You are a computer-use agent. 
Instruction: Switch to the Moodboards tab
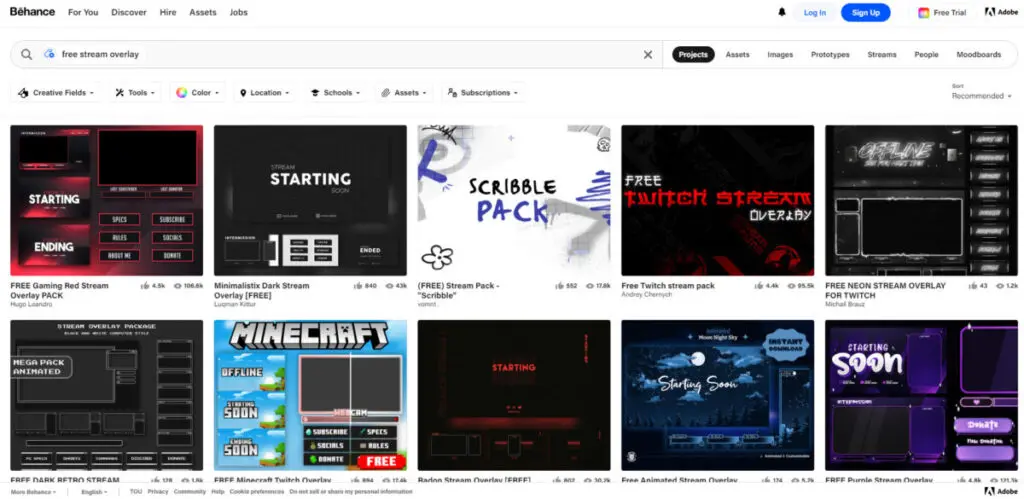point(978,55)
